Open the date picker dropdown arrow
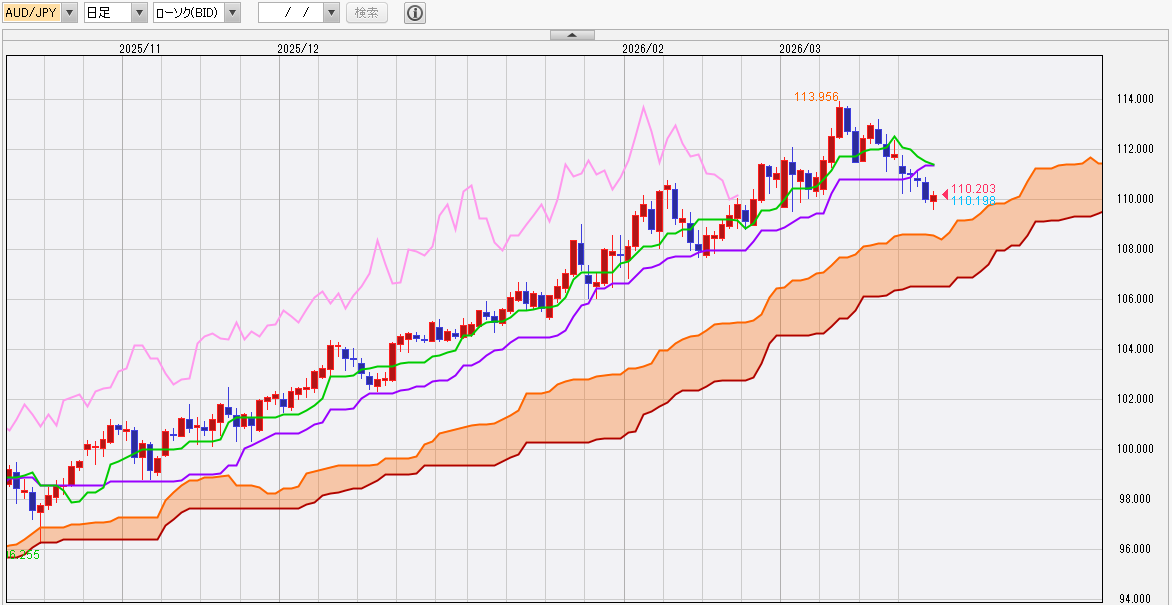 click(x=332, y=13)
